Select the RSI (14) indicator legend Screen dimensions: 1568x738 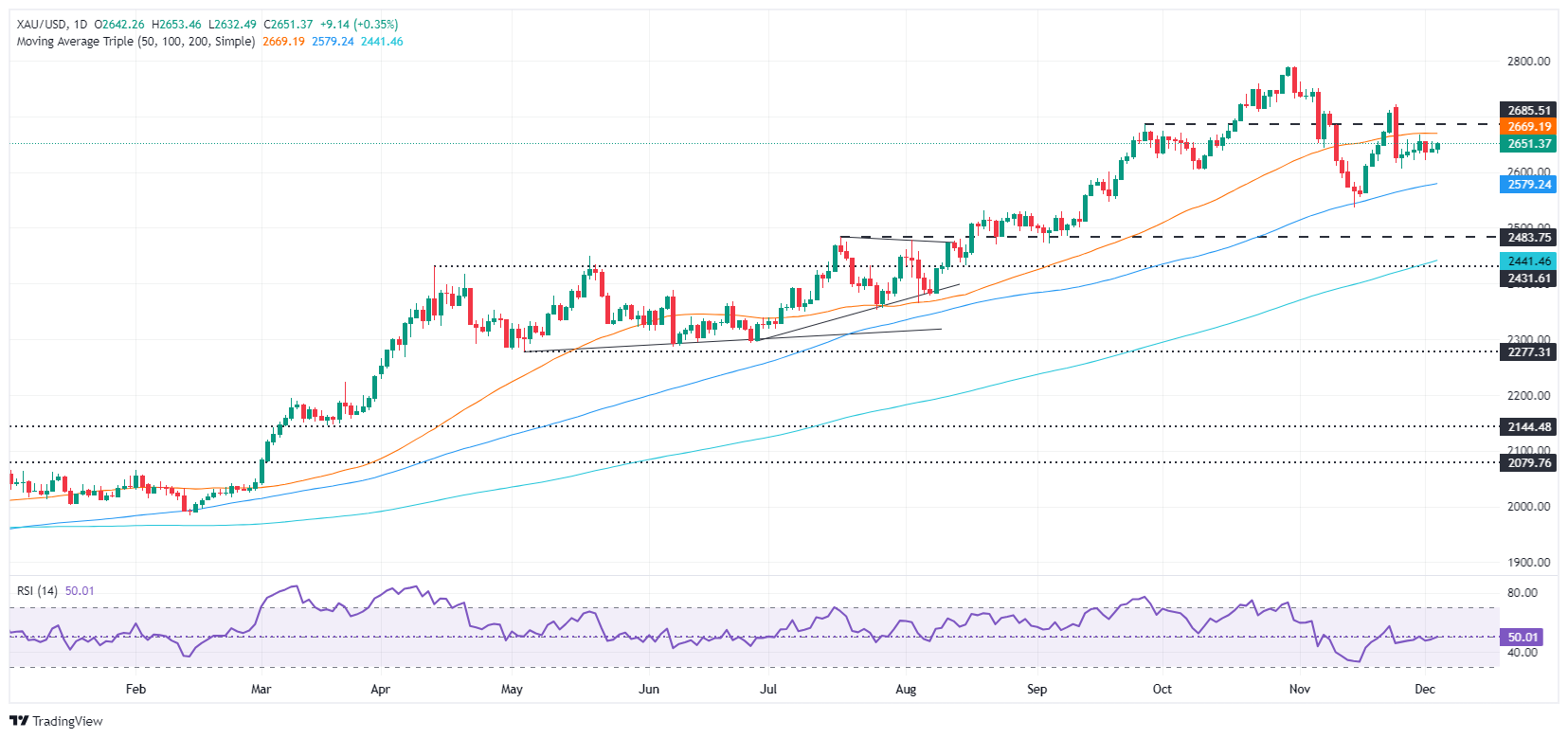pos(37,591)
